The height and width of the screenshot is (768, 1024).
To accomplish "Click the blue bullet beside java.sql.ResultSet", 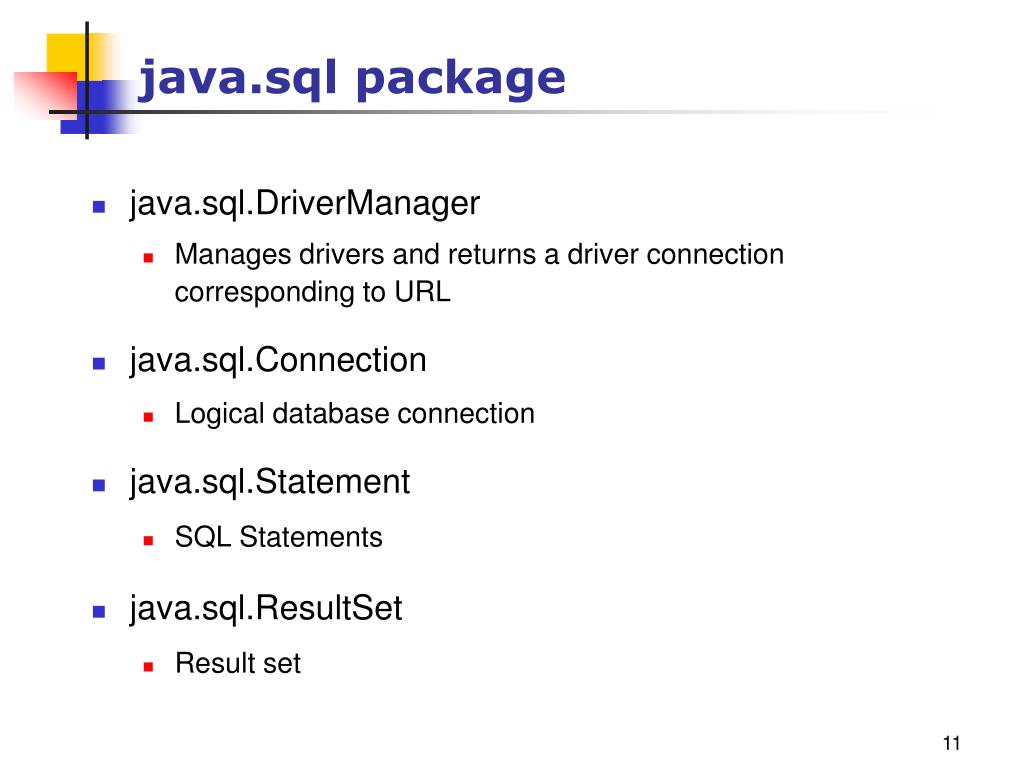I will tap(99, 612).
